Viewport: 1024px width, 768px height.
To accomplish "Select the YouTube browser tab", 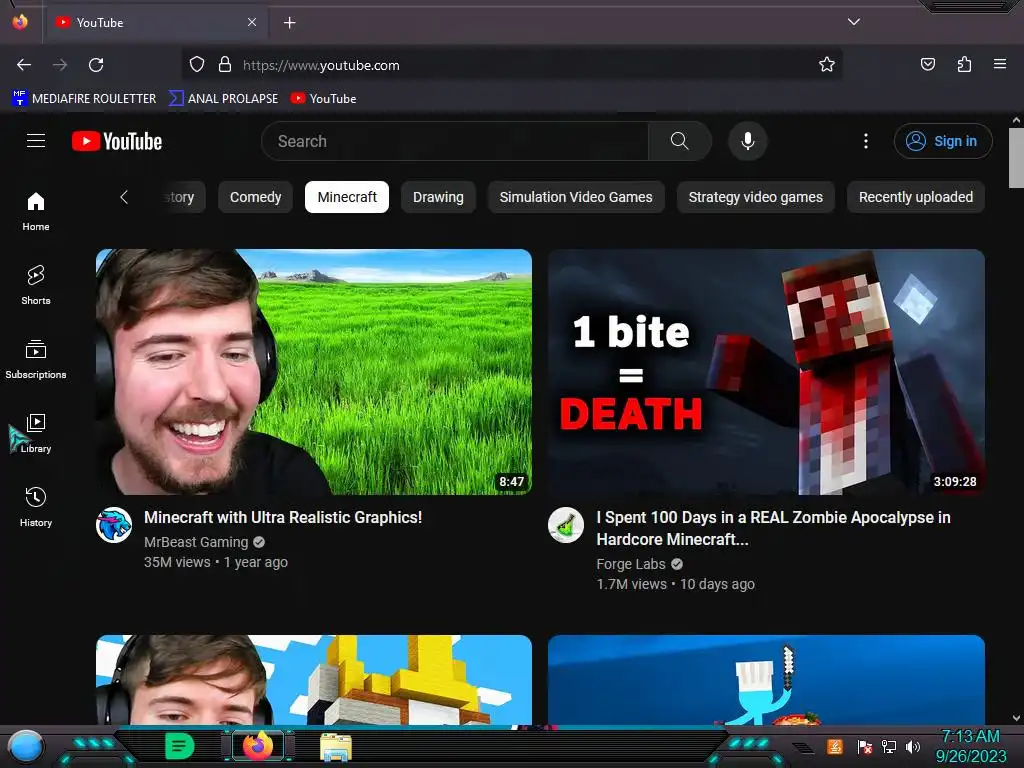I will [157, 22].
